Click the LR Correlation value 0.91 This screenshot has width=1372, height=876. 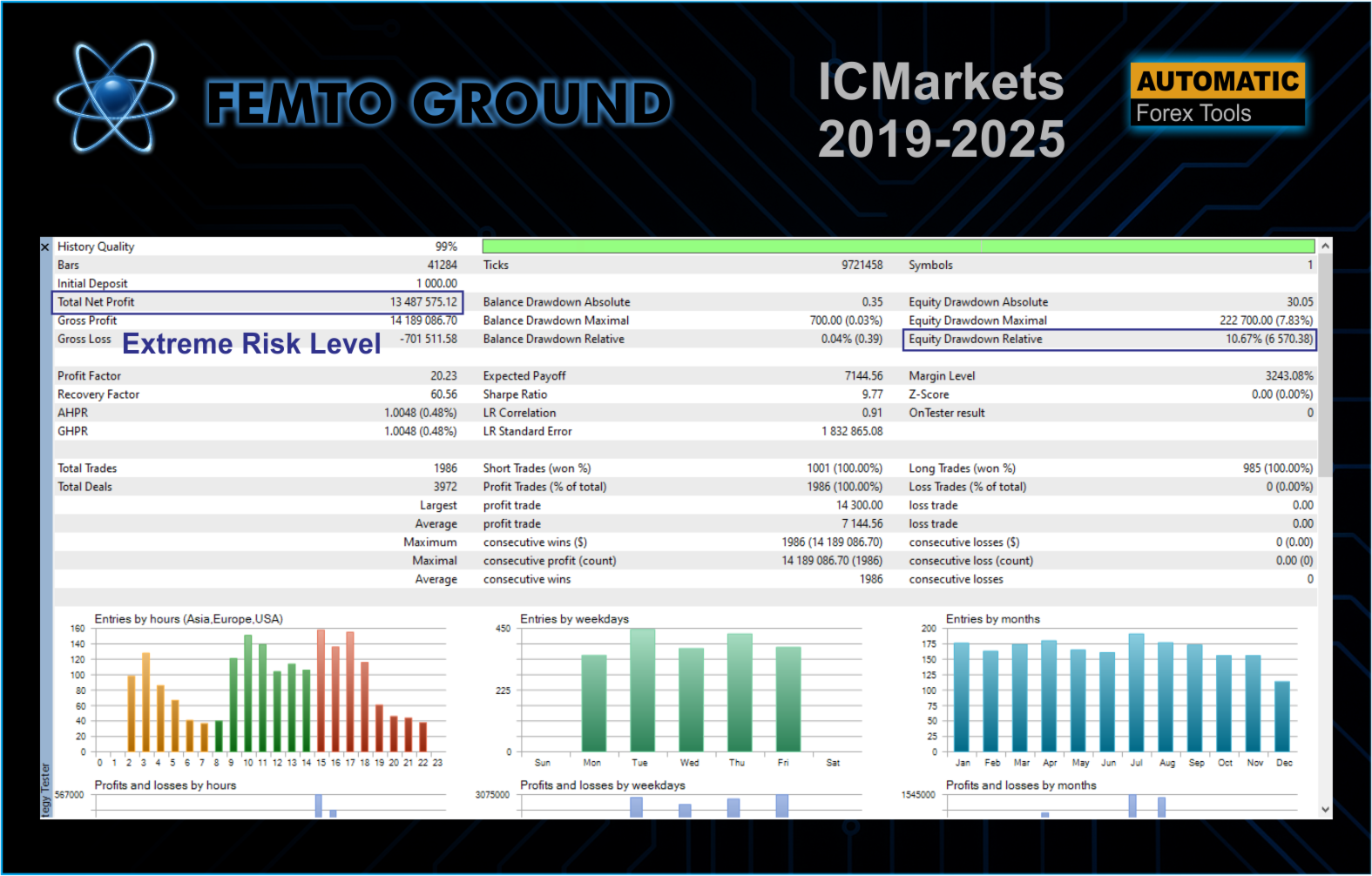click(872, 413)
